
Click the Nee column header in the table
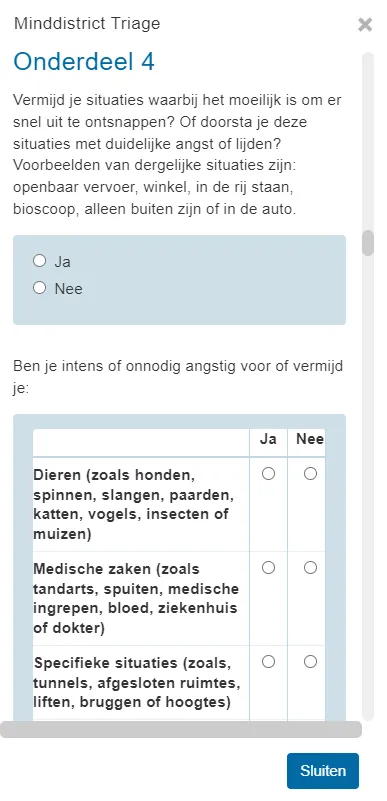pos(310,439)
